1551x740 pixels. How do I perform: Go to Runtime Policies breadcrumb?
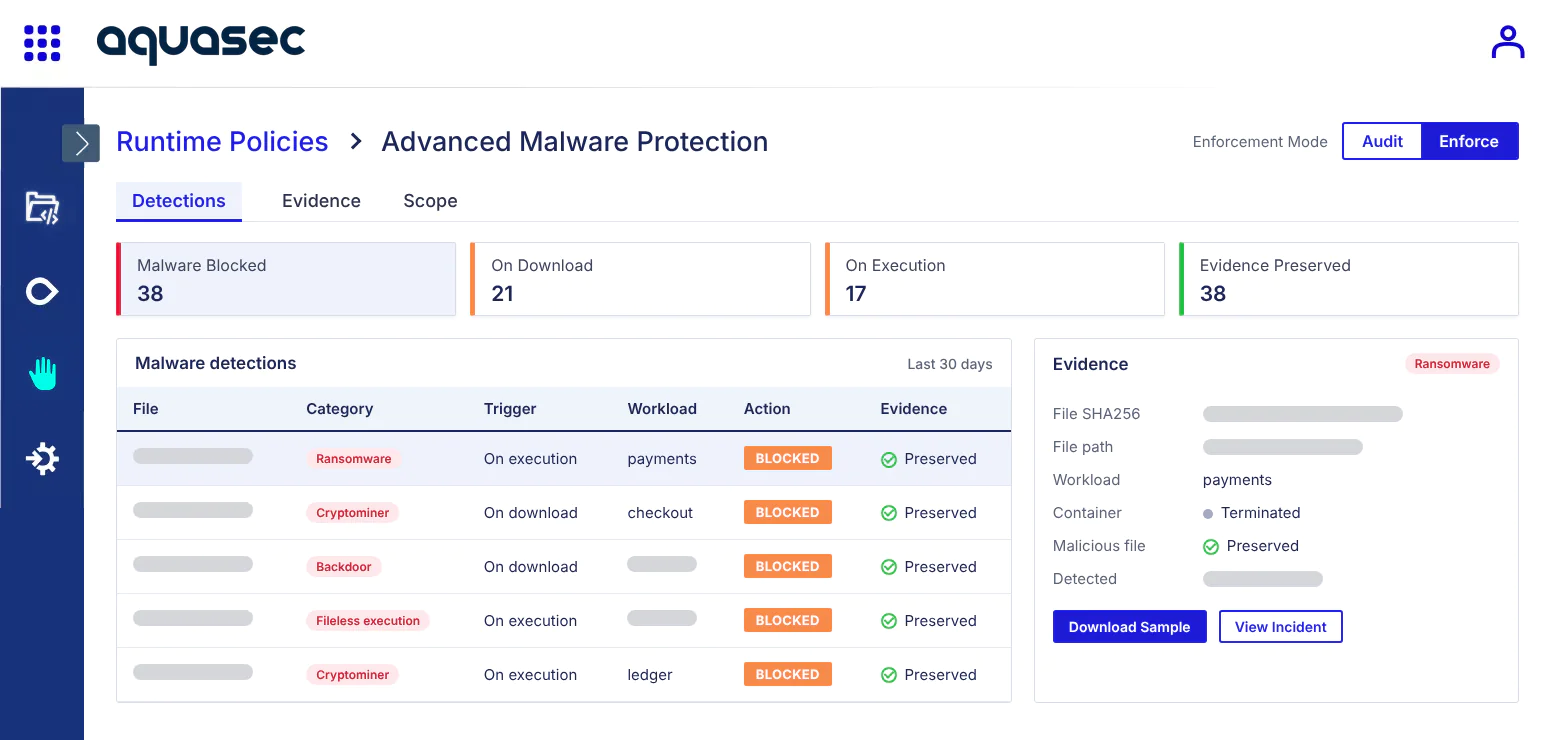(x=222, y=142)
